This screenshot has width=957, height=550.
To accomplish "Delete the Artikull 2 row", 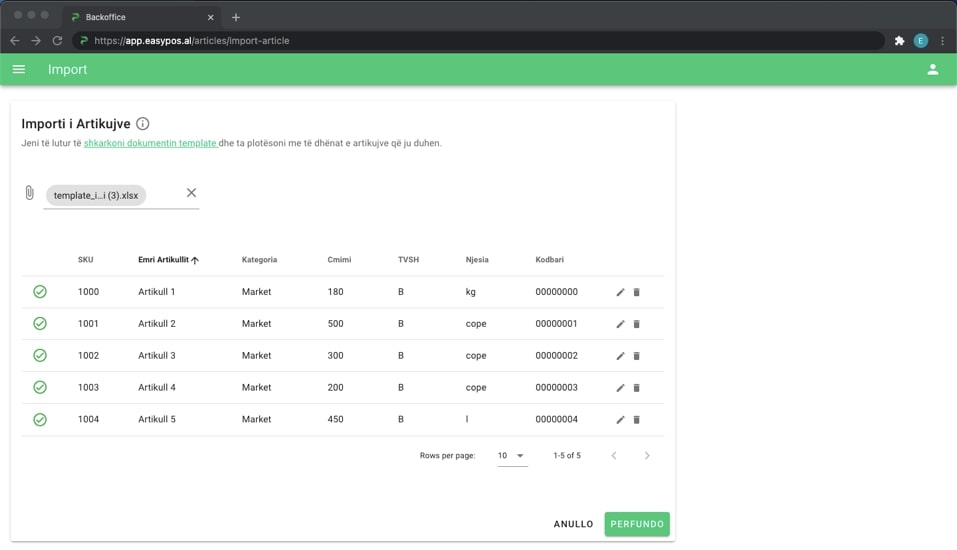I will [637, 324].
